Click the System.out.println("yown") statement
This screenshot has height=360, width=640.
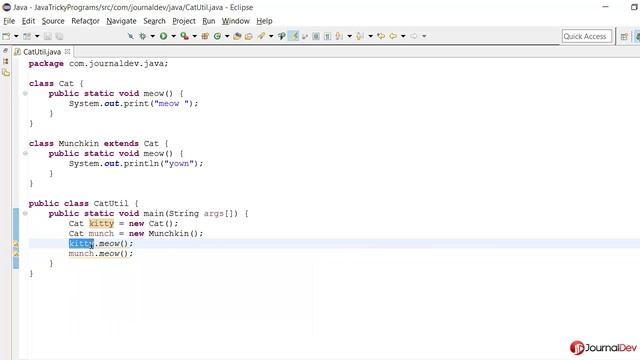coord(136,164)
